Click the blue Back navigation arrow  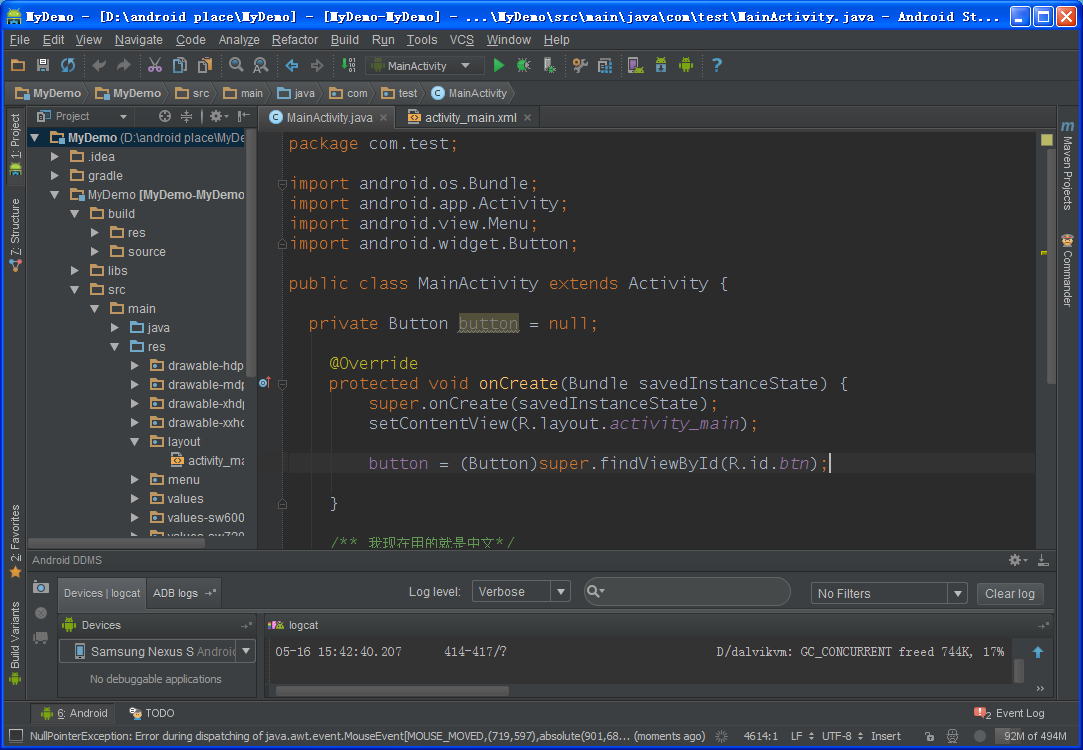tap(292, 66)
